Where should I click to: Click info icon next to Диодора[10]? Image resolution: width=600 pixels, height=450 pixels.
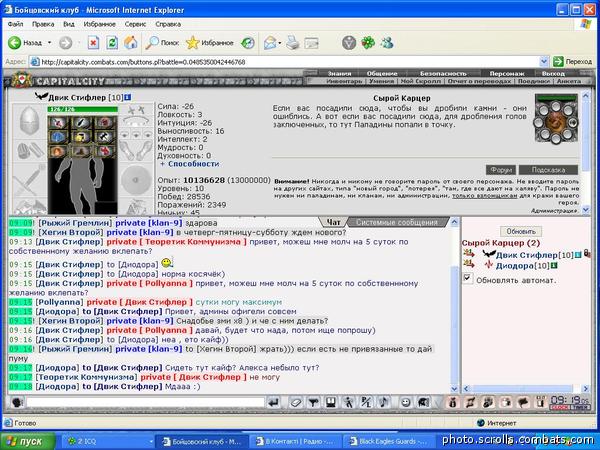click(554, 266)
